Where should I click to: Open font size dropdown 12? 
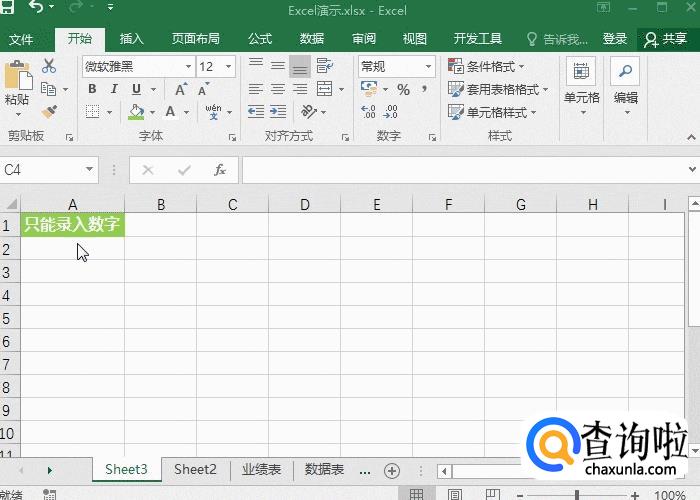tap(229, 67)
